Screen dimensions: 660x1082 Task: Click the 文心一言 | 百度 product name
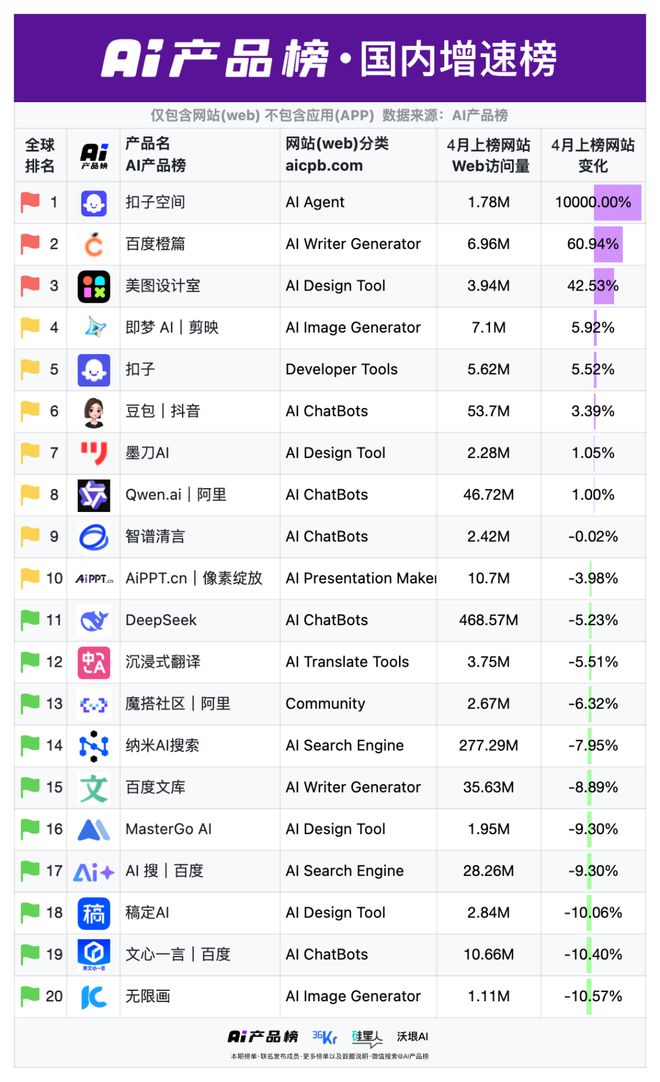click(x=178, y=954)
